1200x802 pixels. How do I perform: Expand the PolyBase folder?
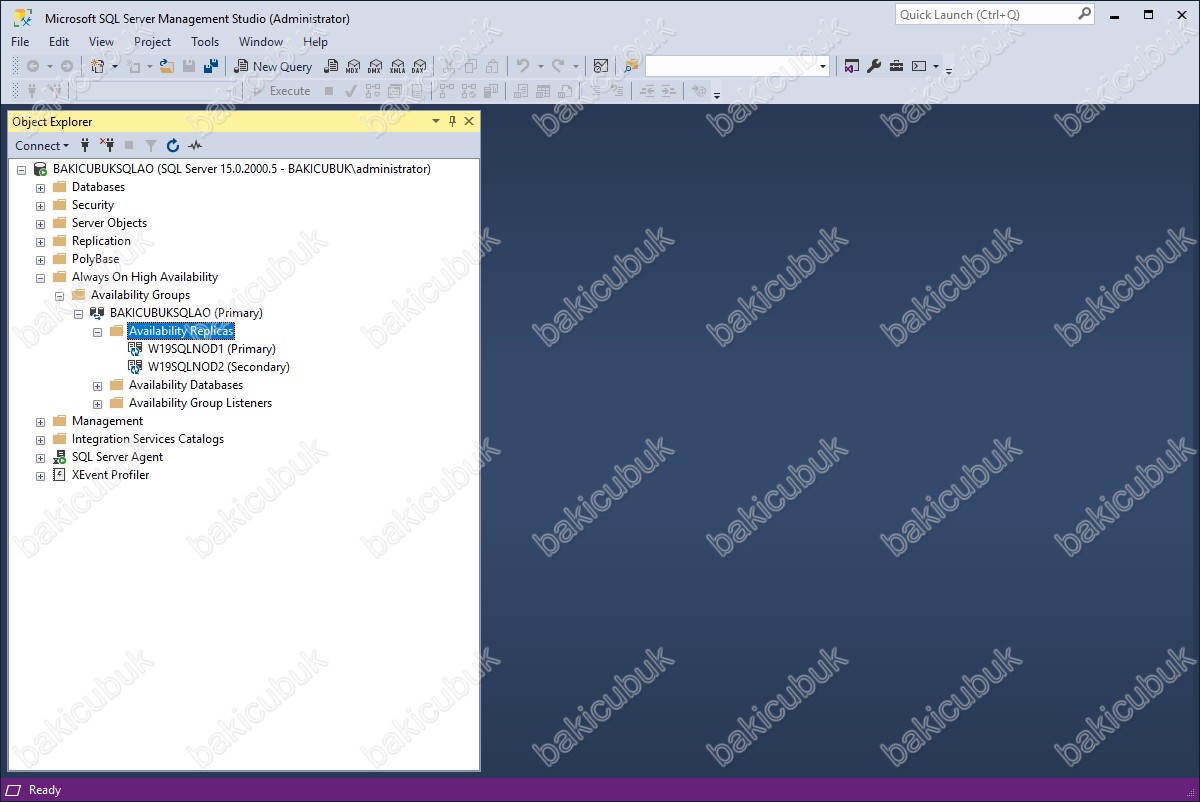[41, 260]
